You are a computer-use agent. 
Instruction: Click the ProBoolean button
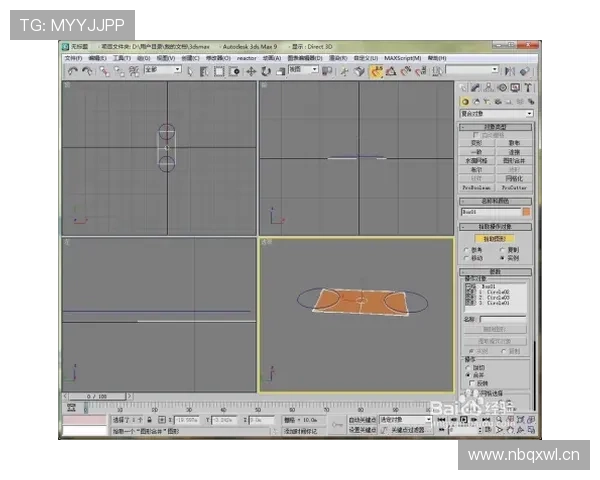click(x=476, y=188)
